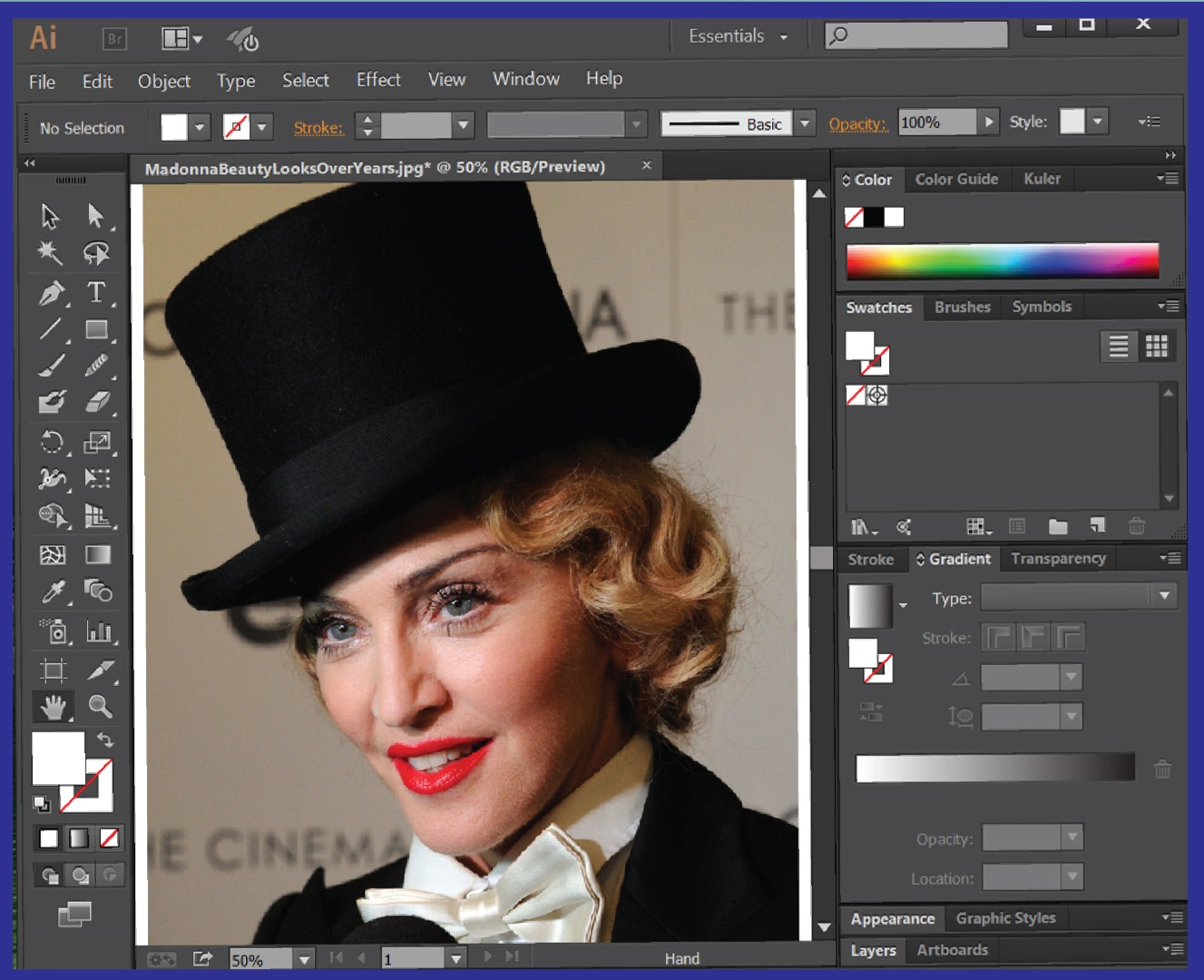Open the zoom level dropdown at 50%
This screenshot has height=980, width=1204.
point(305,959)
